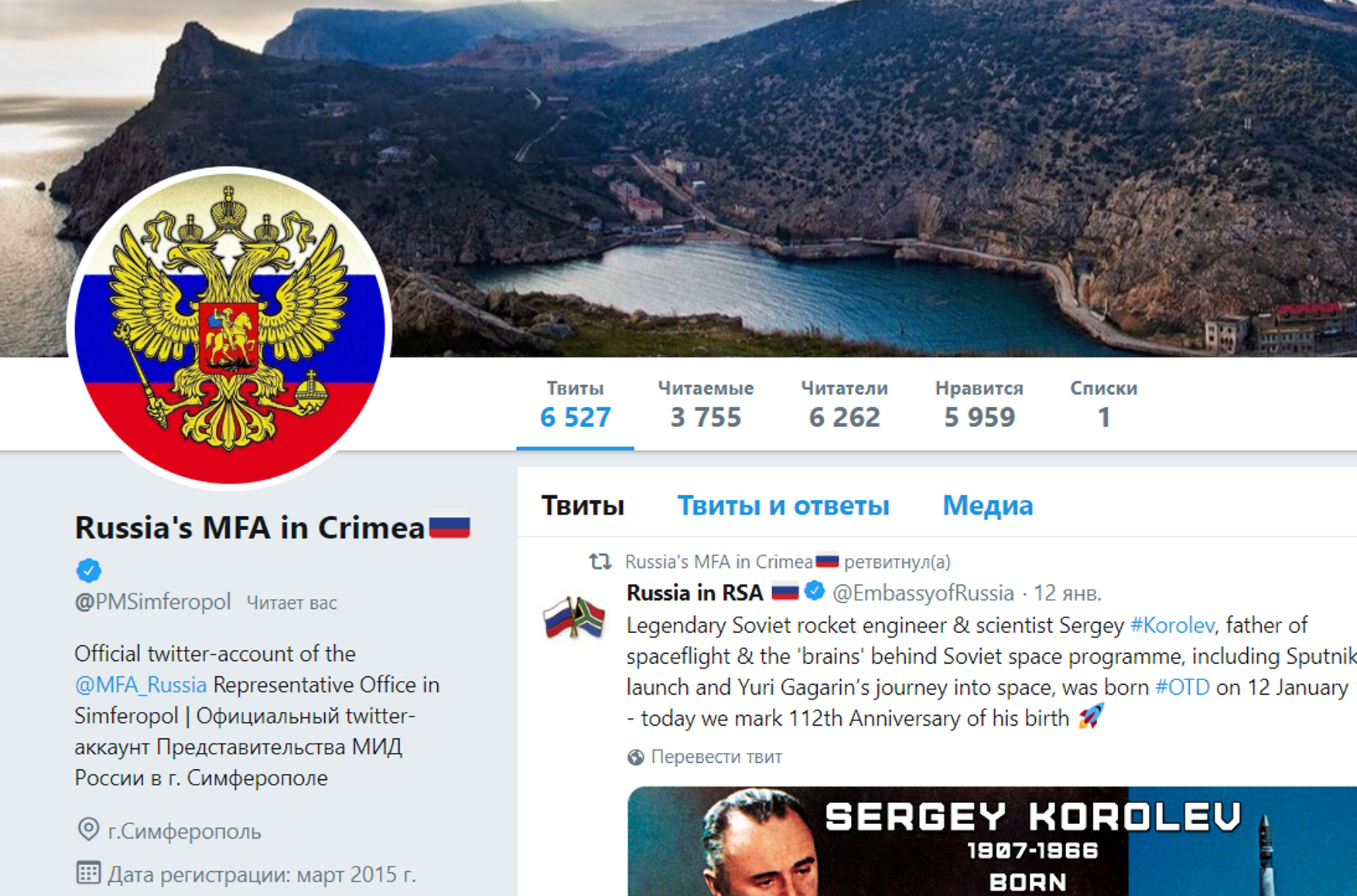
Task: Open the Читаемые 3 755 following list
Action: click(706, 404)
